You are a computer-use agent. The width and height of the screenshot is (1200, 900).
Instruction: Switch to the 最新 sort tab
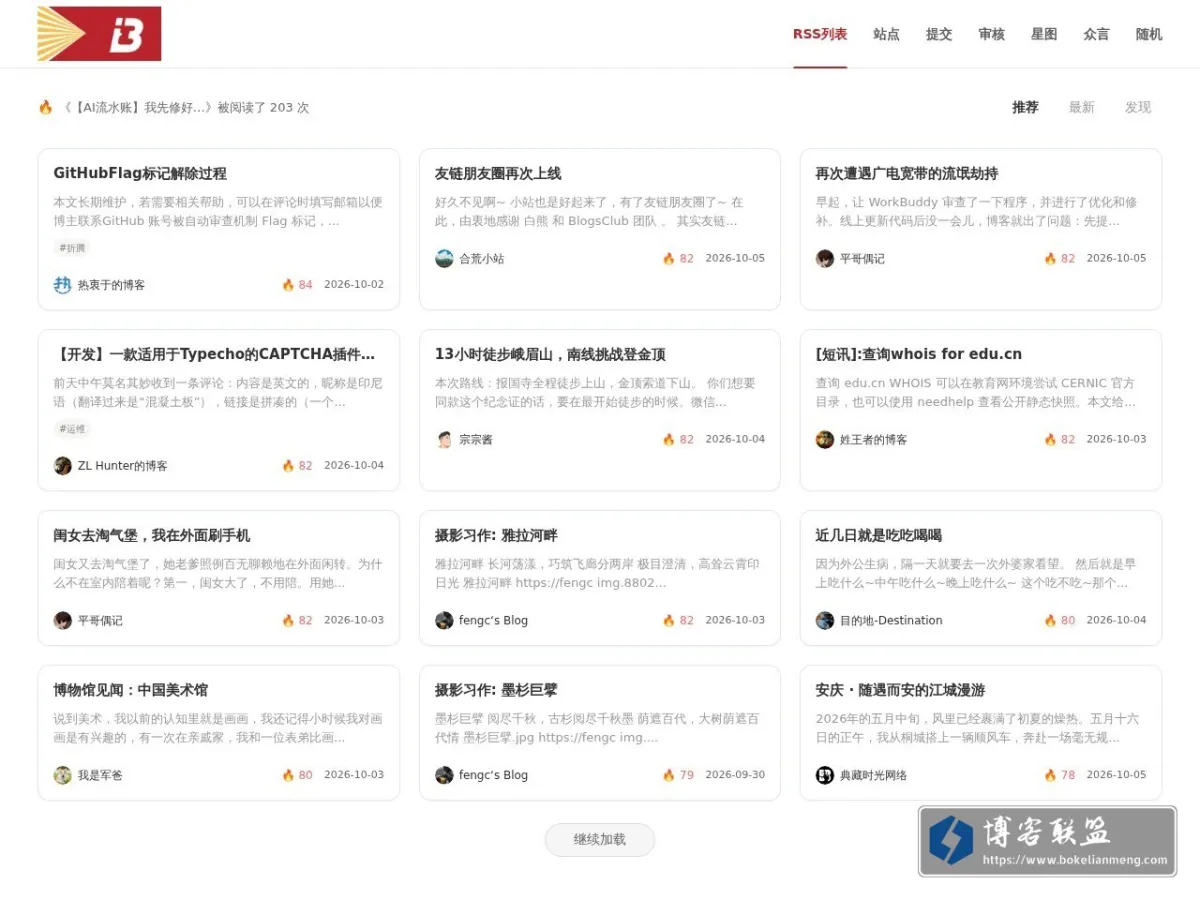click(1081, 107)
